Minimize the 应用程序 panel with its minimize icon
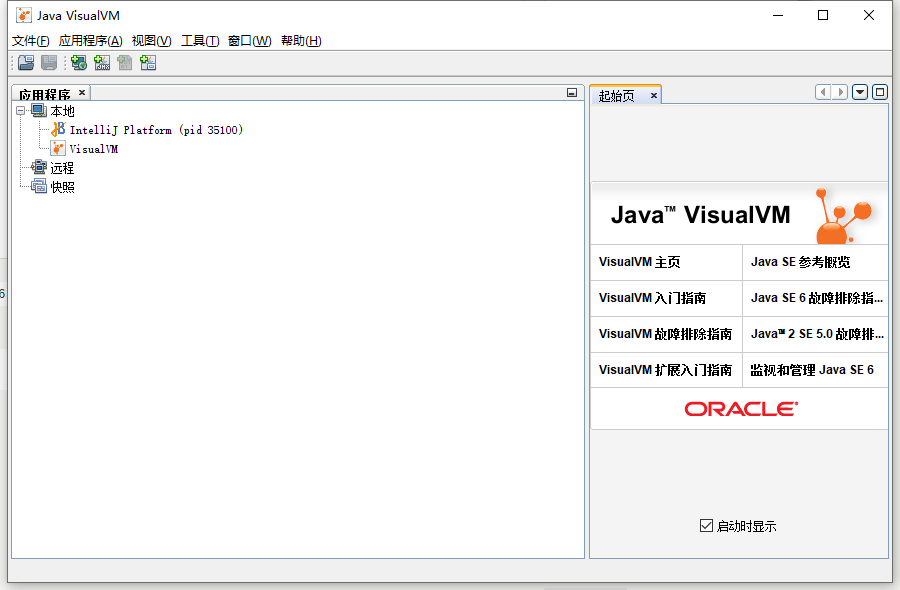Viewport: 900px width, 590px height. click(572, 92)
